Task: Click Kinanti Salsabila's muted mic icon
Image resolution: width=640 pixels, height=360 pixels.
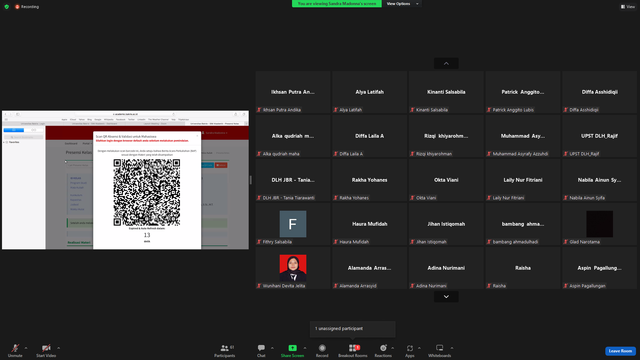Action: coord(412,110)
